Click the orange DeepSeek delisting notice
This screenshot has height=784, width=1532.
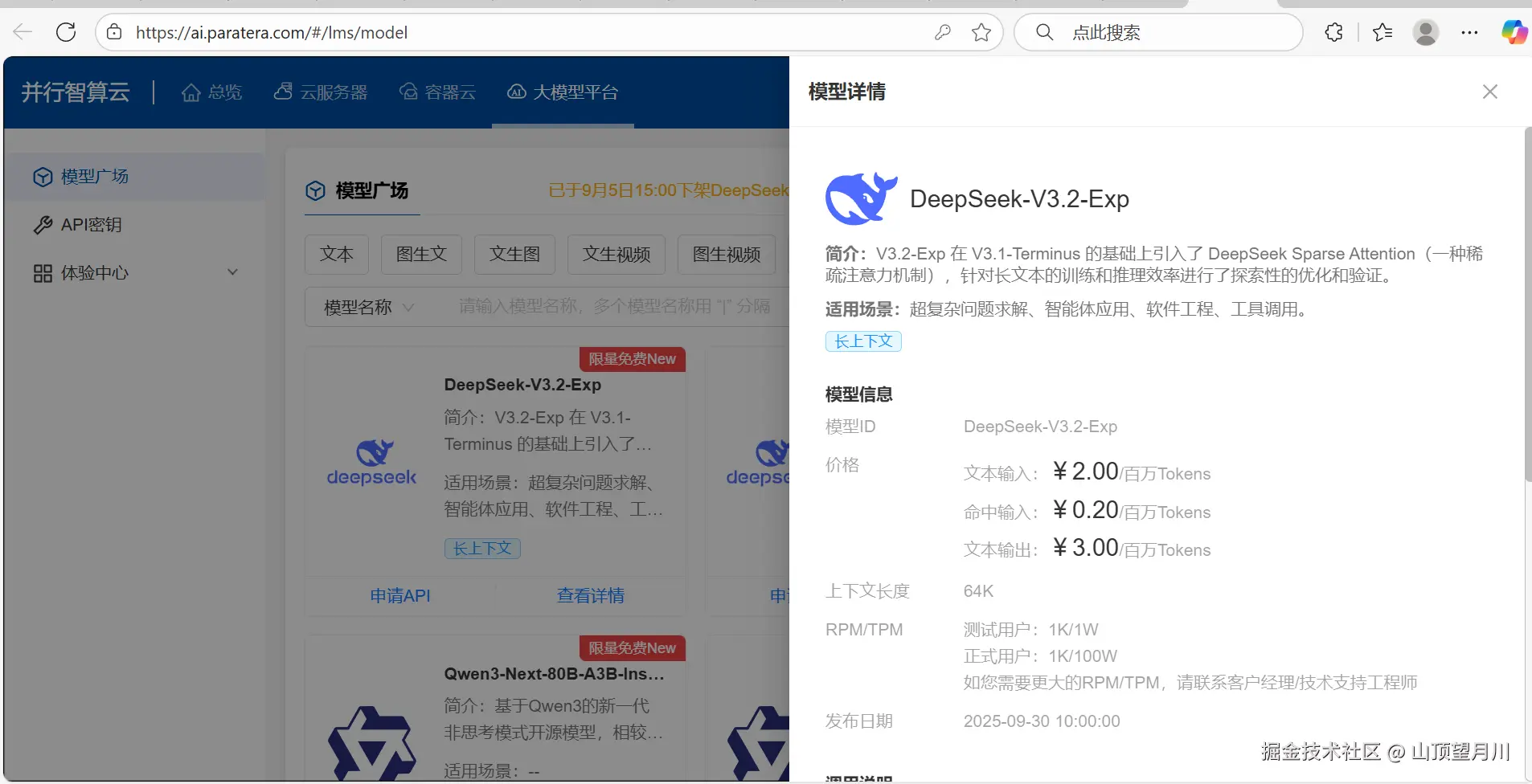669,190
